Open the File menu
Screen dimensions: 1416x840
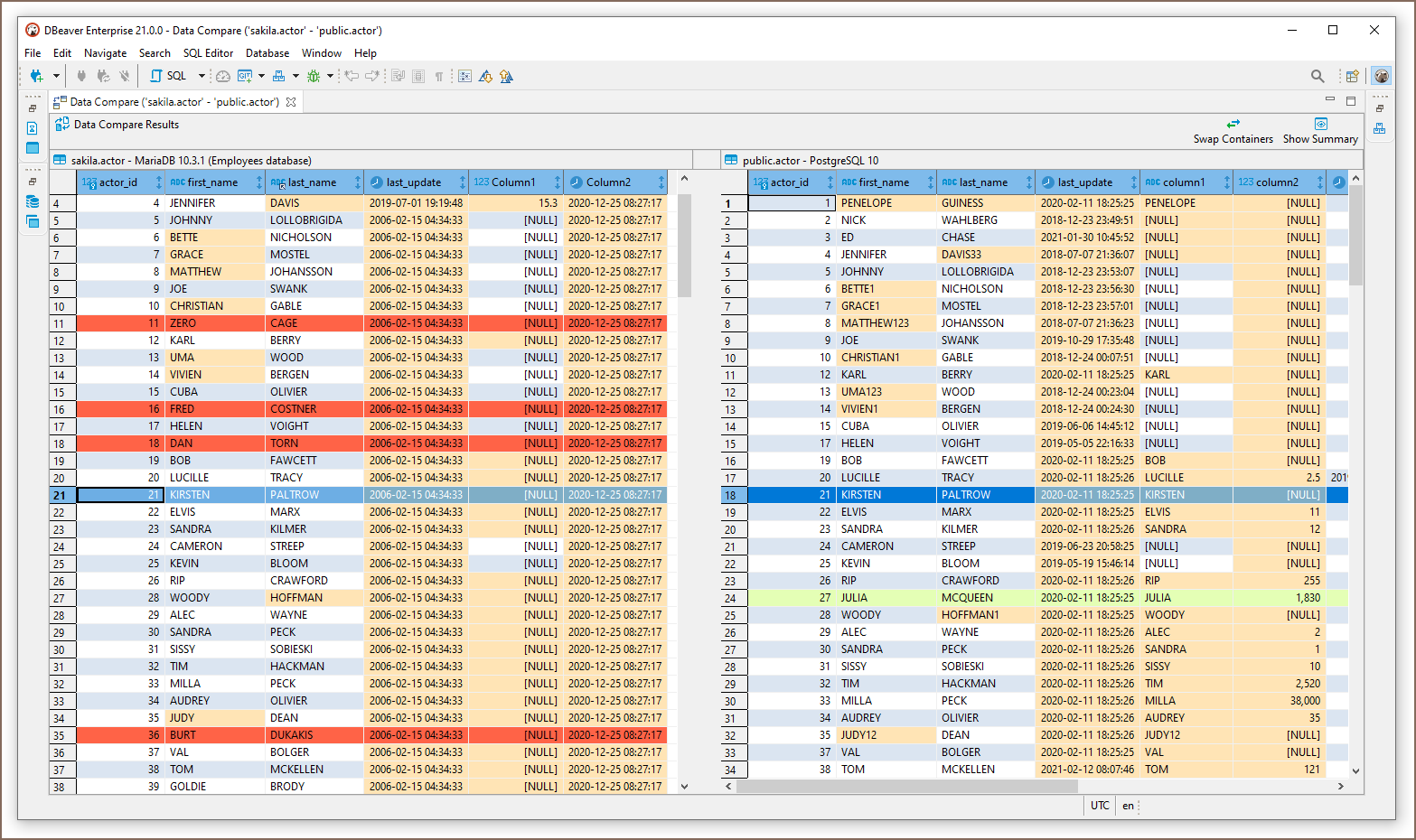[33, 53]
